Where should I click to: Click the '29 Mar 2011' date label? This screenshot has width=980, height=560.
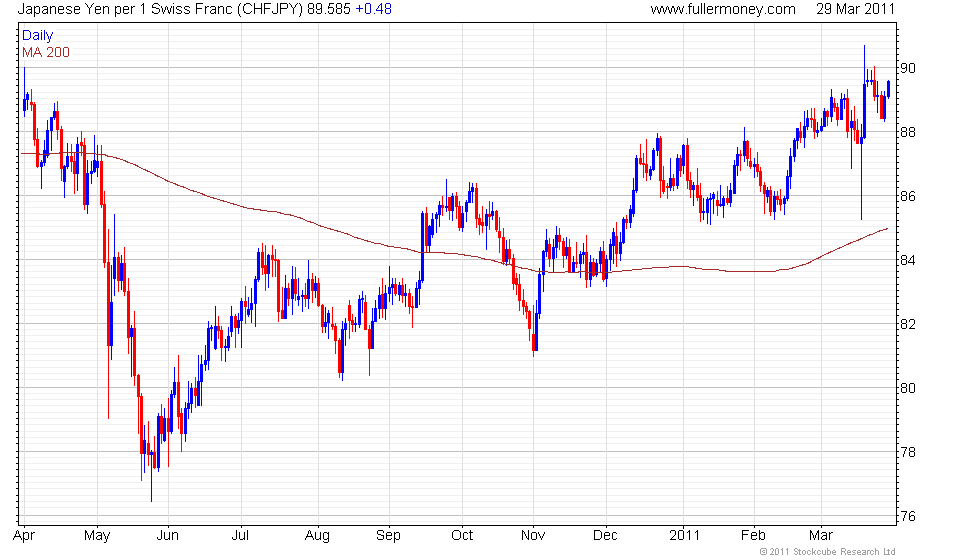point(855,9)
